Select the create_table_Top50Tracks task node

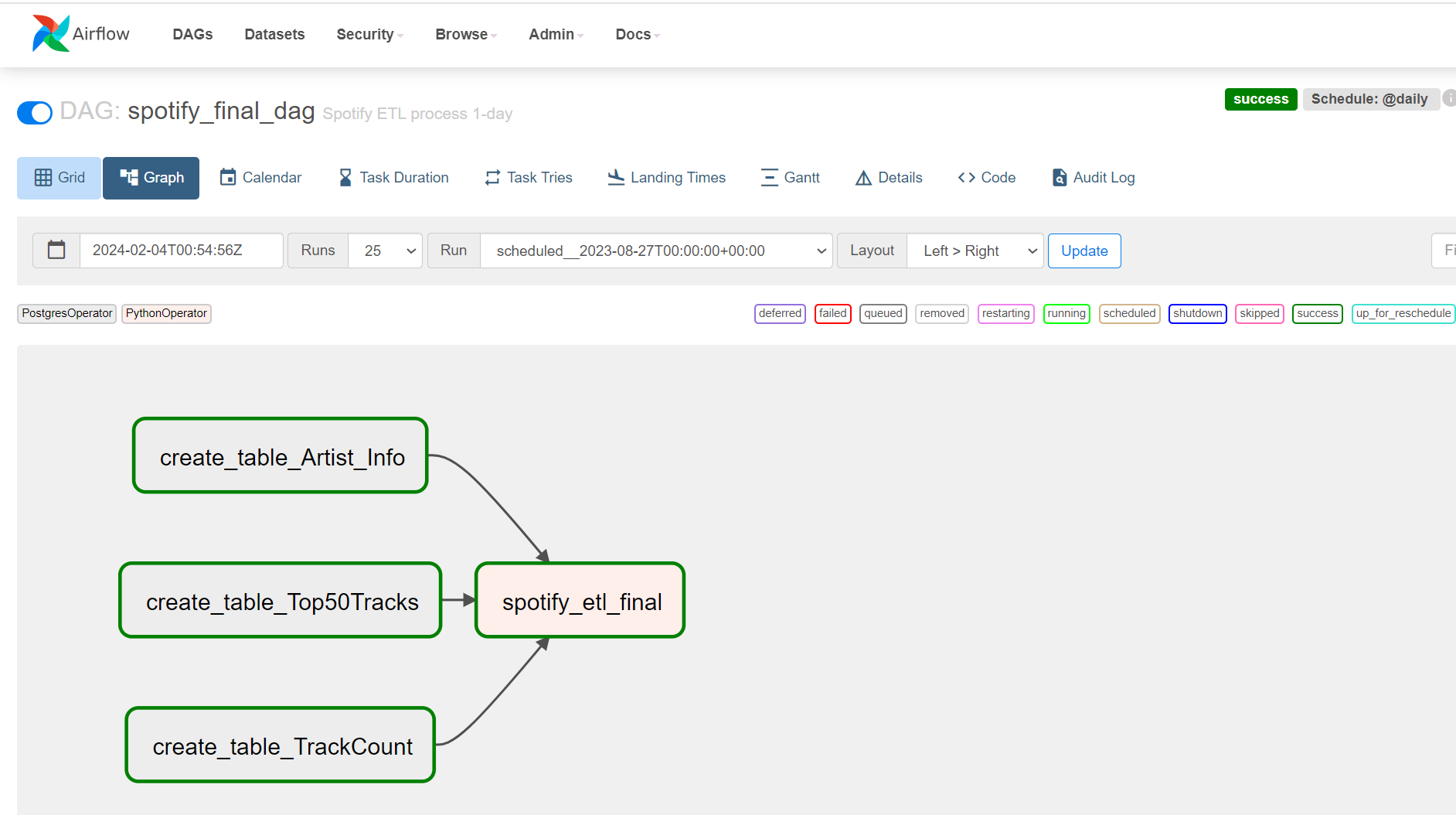[x=281, y=601]
